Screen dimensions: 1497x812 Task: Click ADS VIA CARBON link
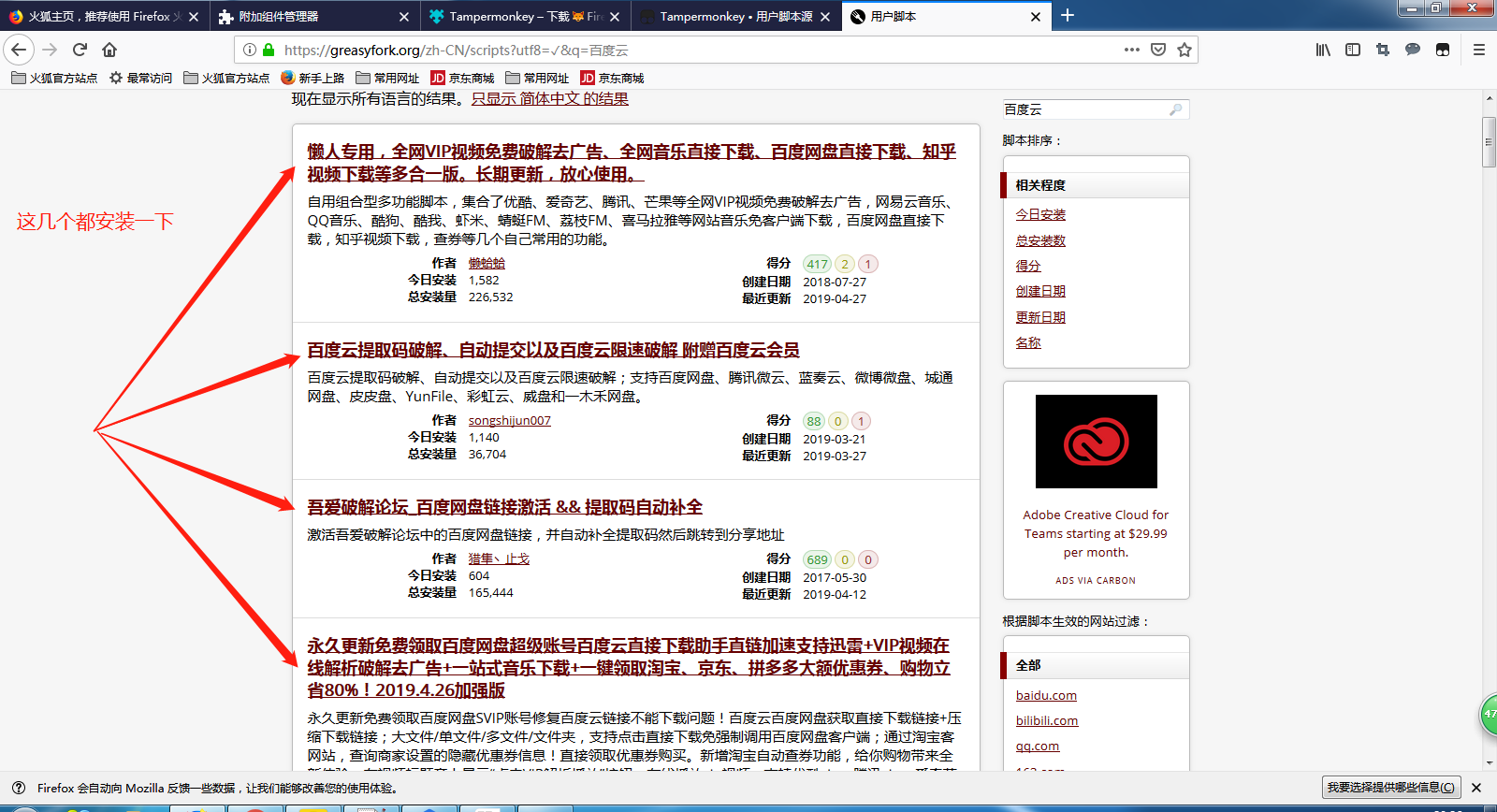[1096, 580]
